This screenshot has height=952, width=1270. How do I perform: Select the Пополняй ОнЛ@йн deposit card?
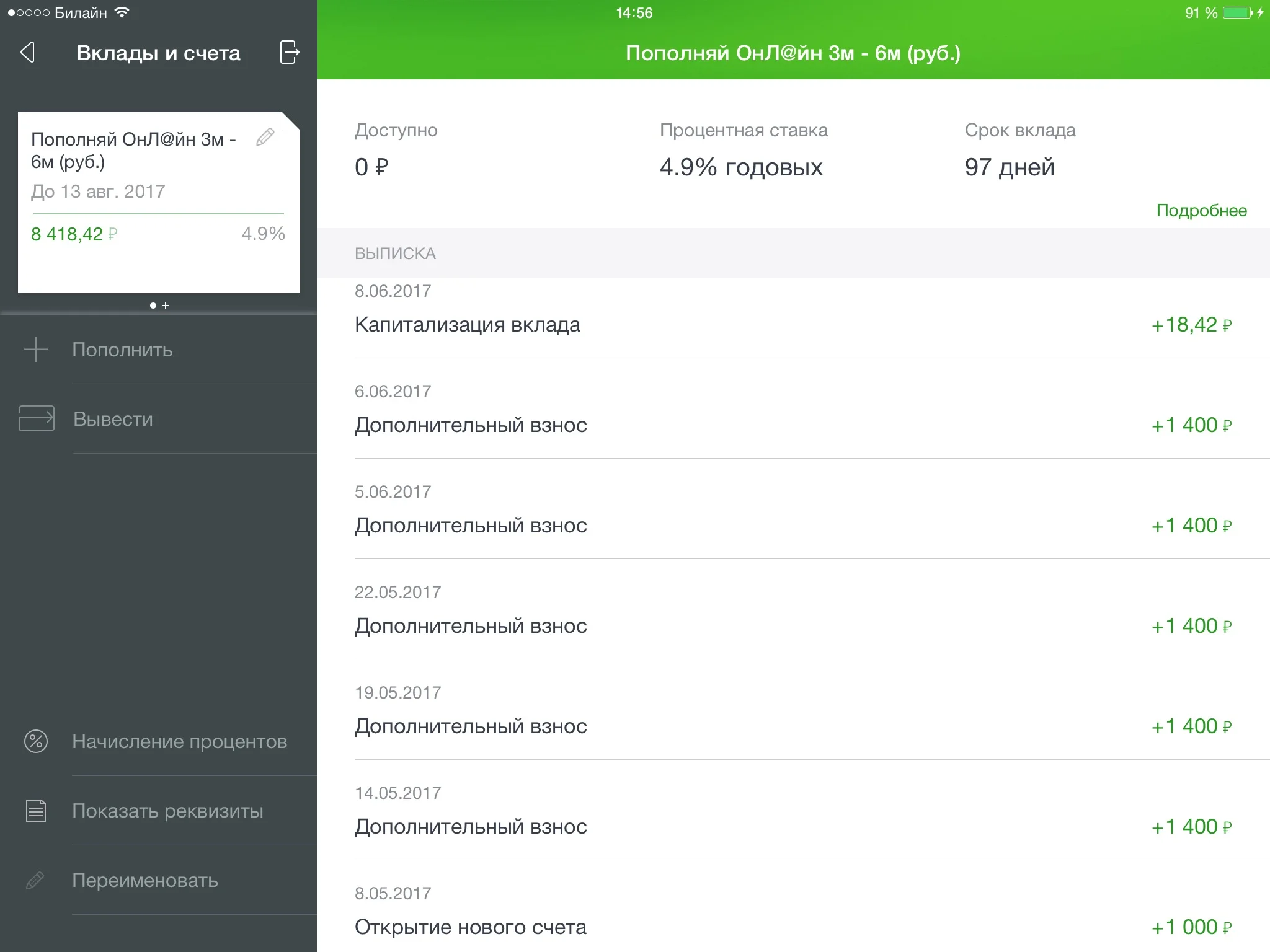tap(158, 201)
